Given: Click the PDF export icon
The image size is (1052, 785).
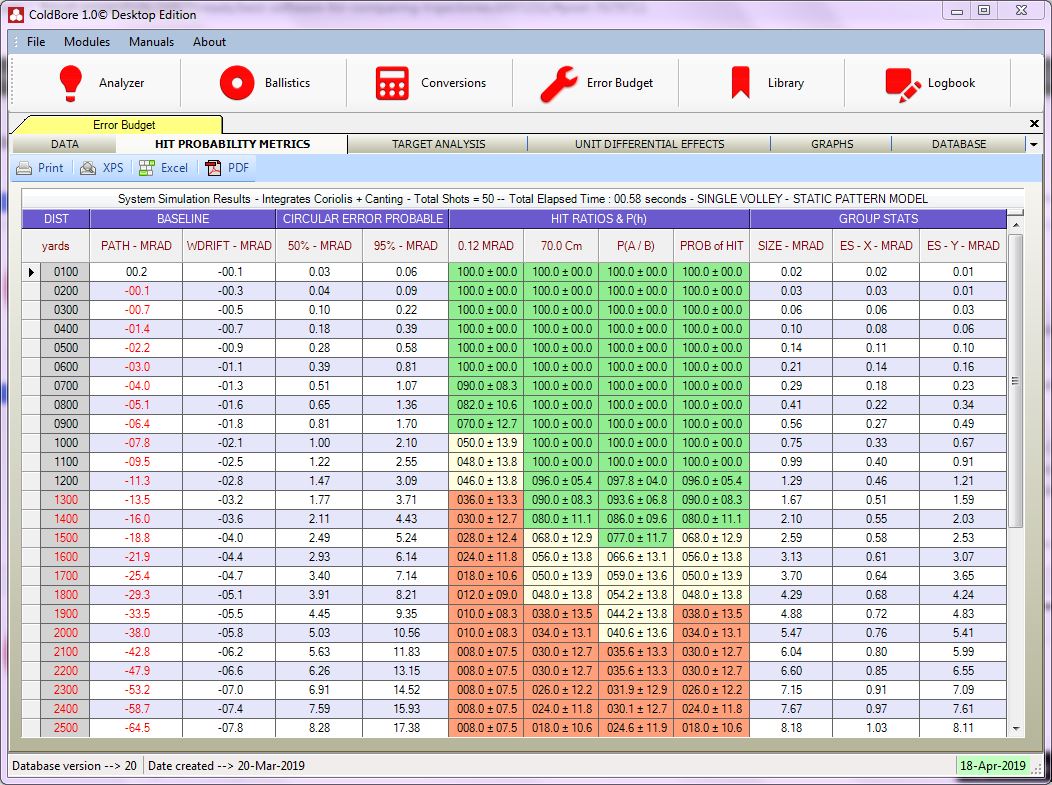Looking at the screenshot, I should (x=213, y=168).
